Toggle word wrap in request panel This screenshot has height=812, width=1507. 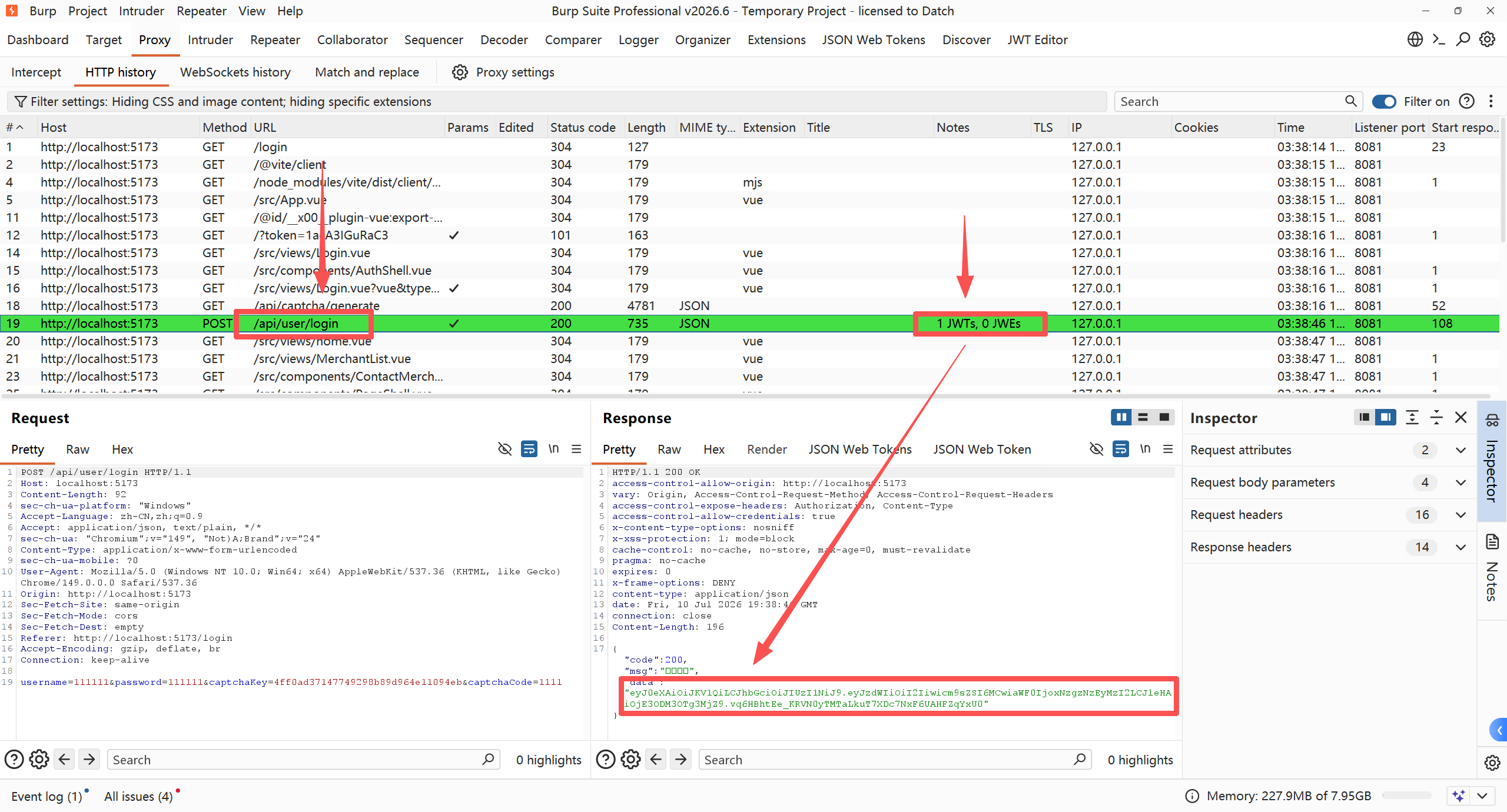click(529, 449)
